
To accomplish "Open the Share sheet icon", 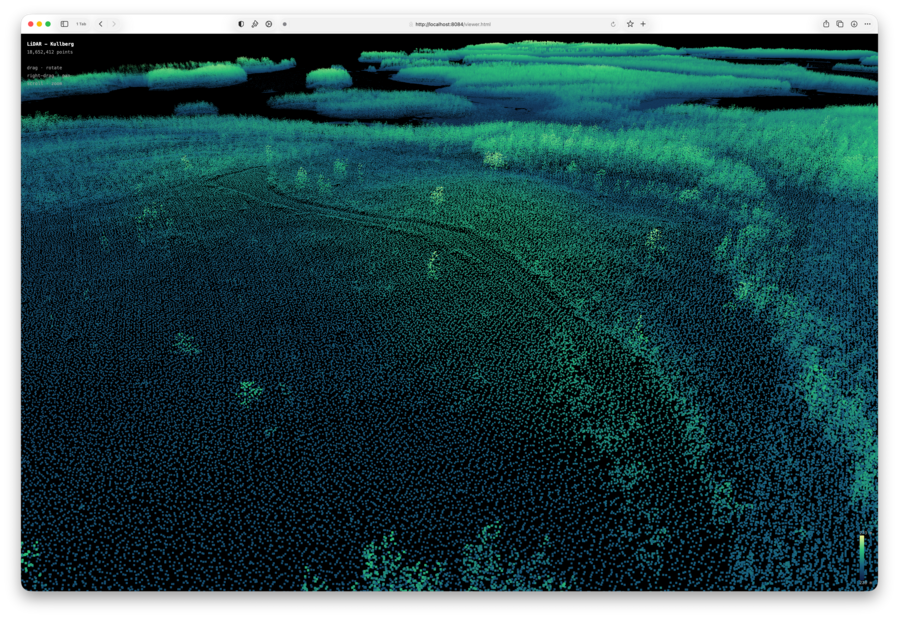I will 826,24.
